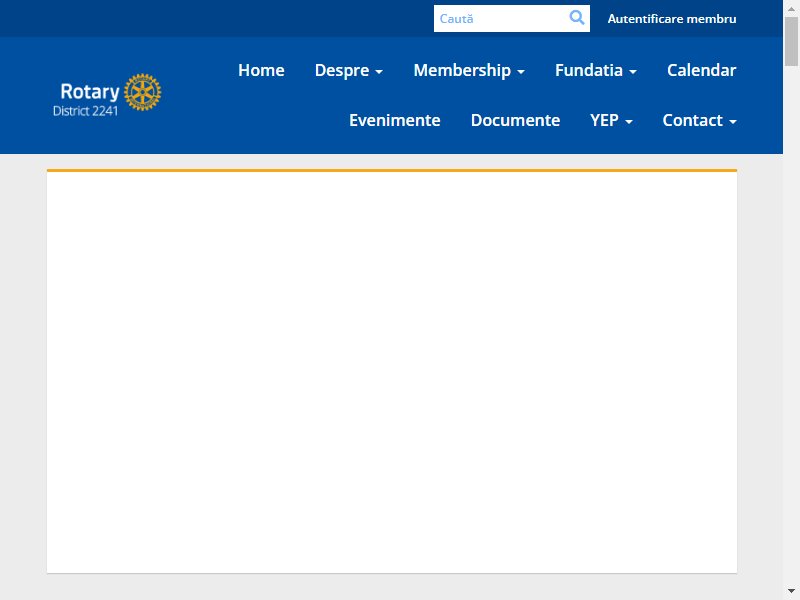Image resolution: width=800 pixels, height=600 pixels.
Task: Open the Documente menu item
Action: 515,120
